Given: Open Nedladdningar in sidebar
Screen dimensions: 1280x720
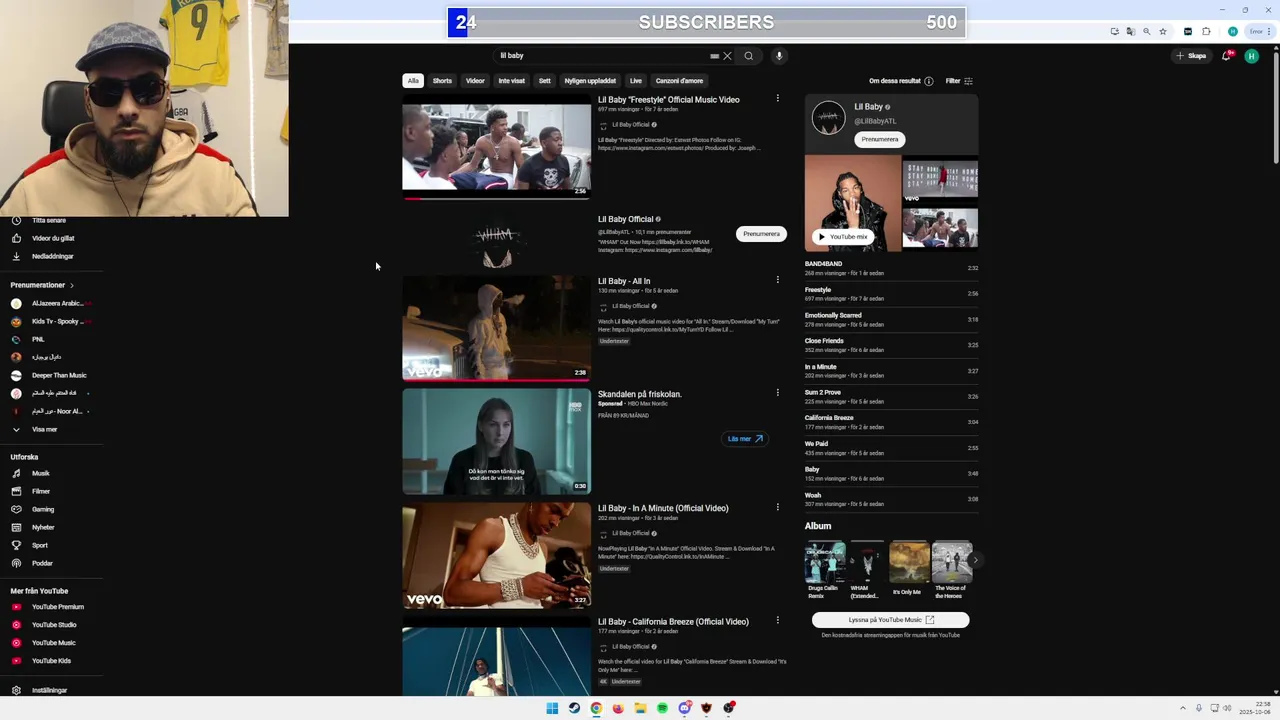Looking at the screenshot, I should coord(52,256).
